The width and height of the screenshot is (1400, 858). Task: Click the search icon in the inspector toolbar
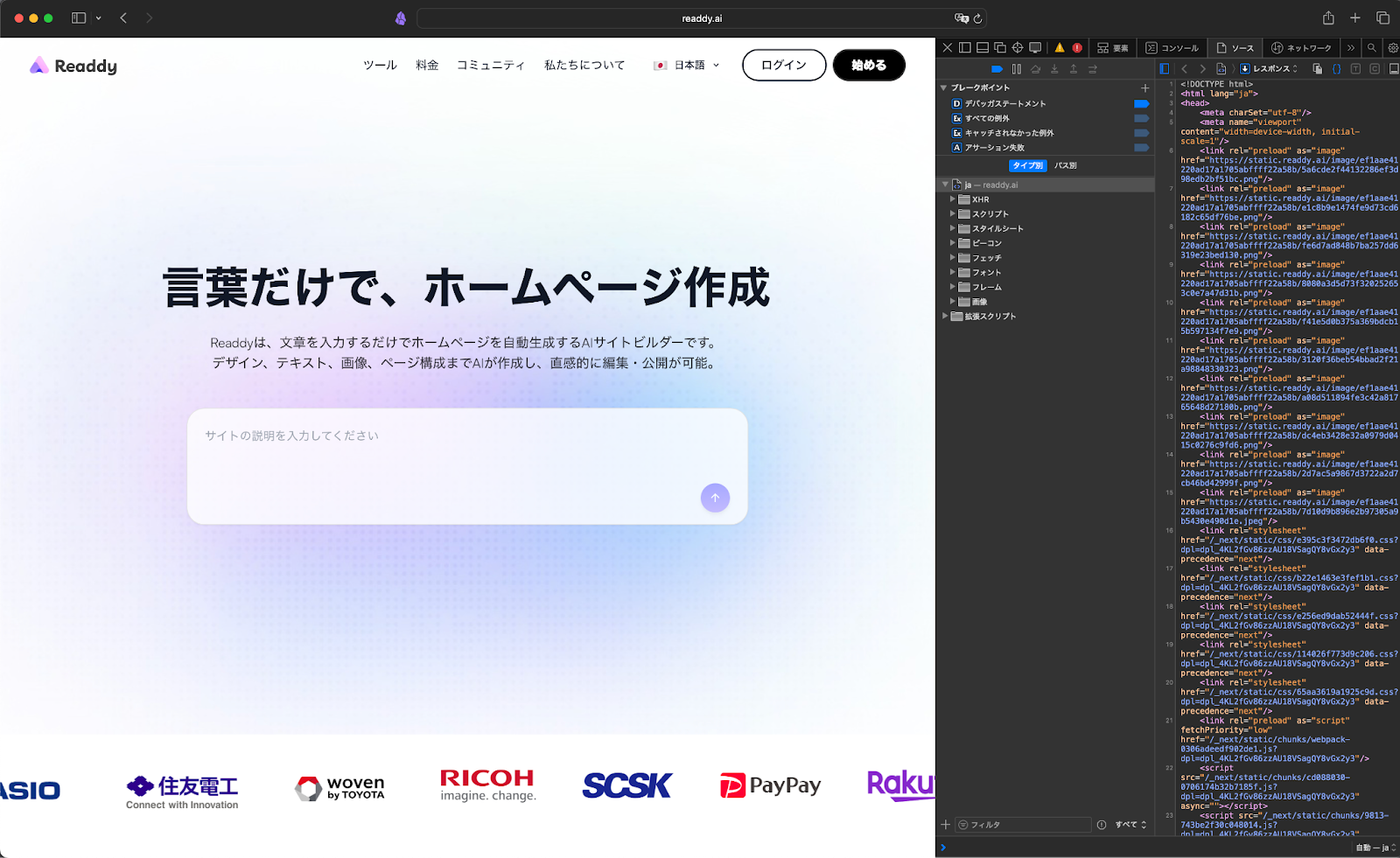(x=1371, y=48)
